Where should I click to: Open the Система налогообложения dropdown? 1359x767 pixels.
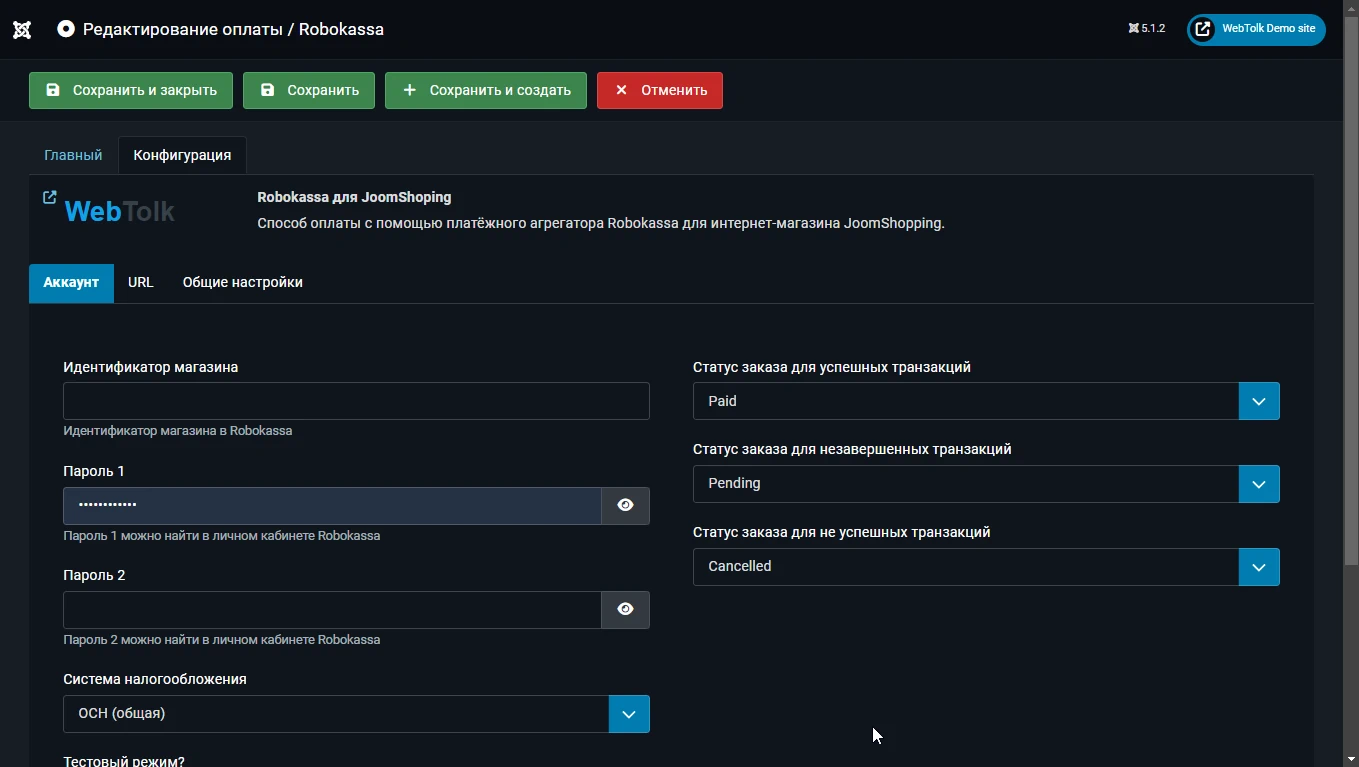click(356, 714)
